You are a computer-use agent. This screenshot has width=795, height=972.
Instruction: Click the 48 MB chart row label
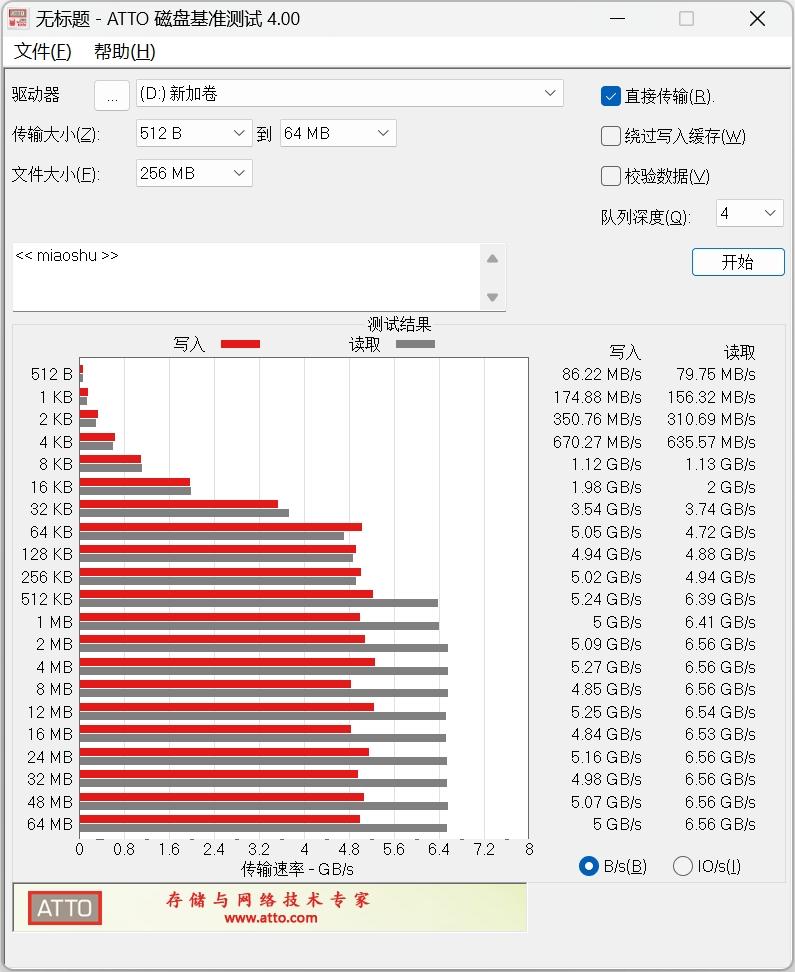[x=50, y=802]
